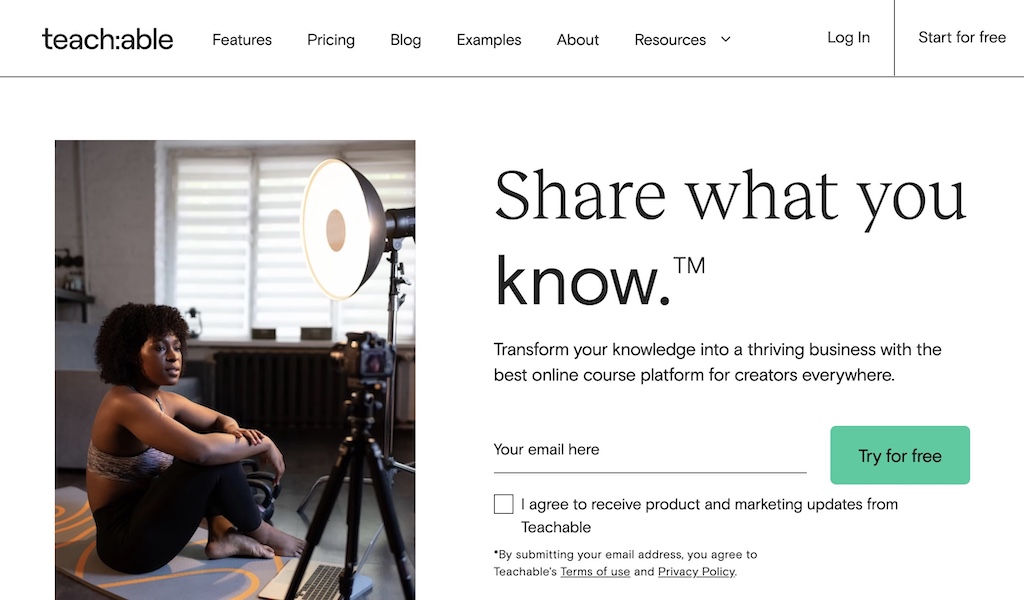1024x600 pixels.
Task: Click the Transform your knowledge paragraph
Action: 717,362
